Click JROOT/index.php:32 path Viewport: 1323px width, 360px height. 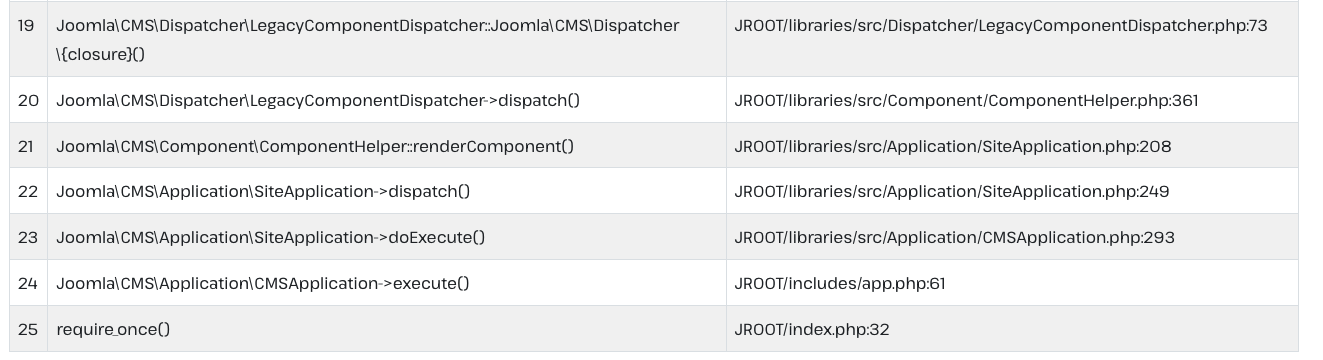(812, 329)
